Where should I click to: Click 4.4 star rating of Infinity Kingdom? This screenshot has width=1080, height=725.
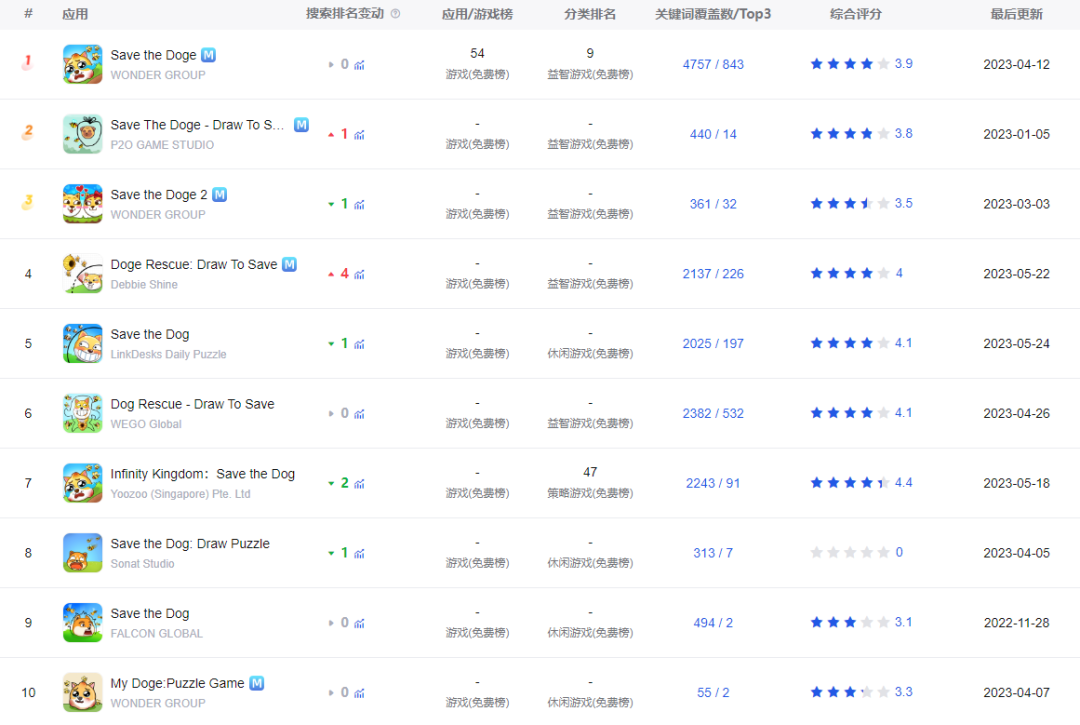click(x=861, y=483)
